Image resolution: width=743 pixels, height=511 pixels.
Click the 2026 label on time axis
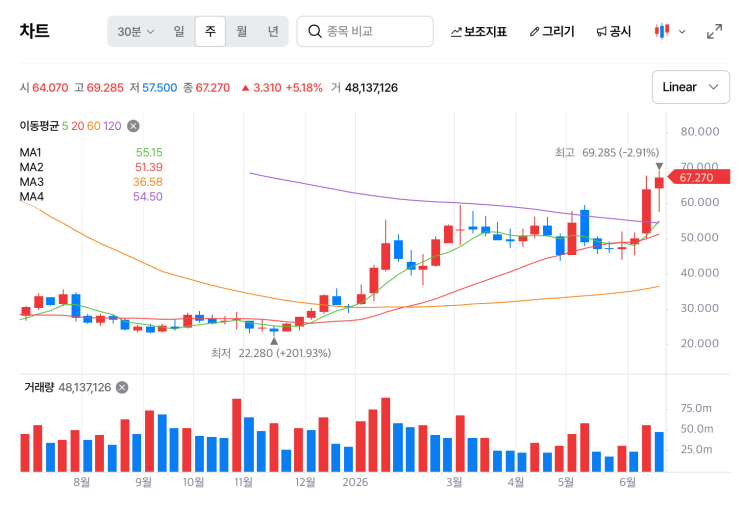pyautogui.click(x=355, y=483)
